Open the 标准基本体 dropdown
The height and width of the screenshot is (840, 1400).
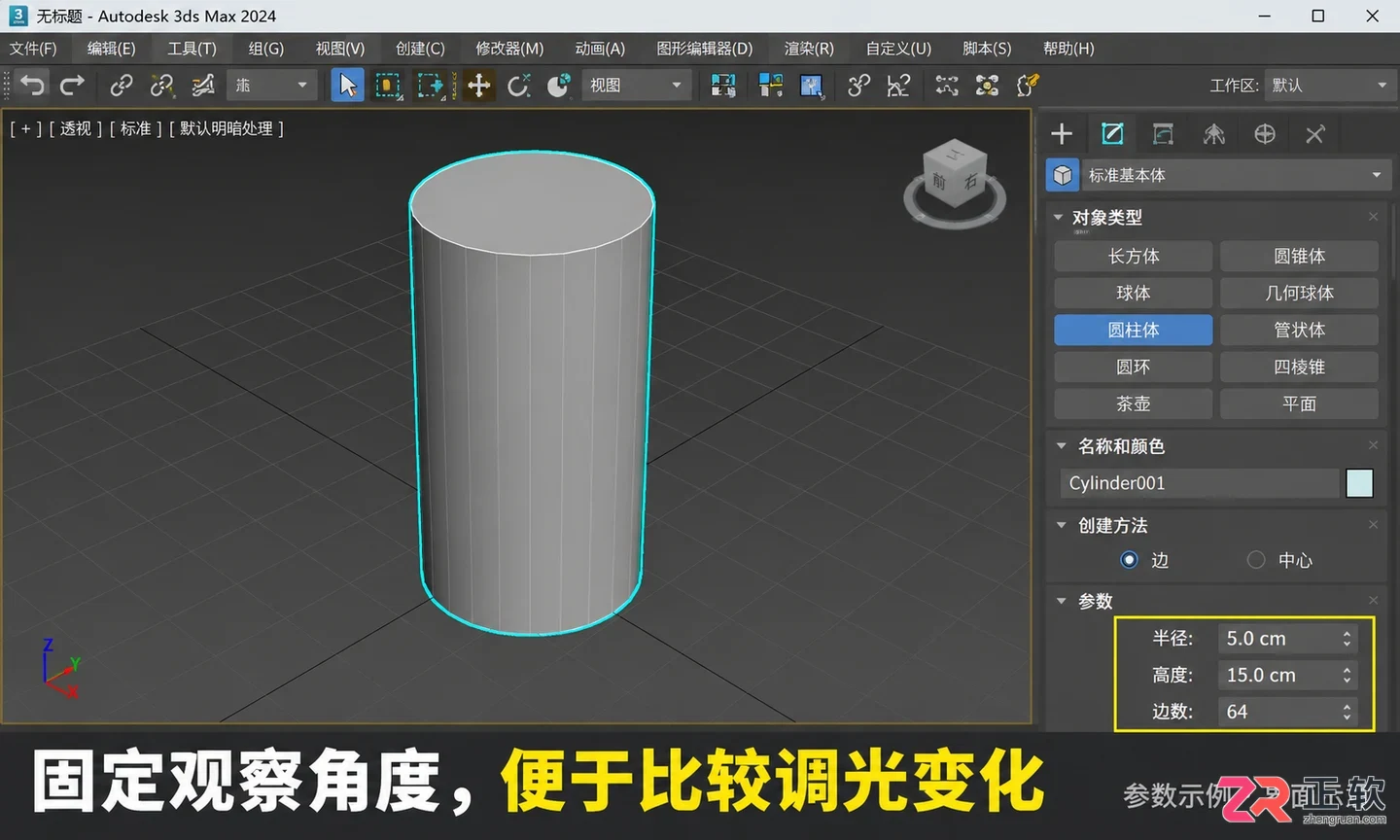1235,175
